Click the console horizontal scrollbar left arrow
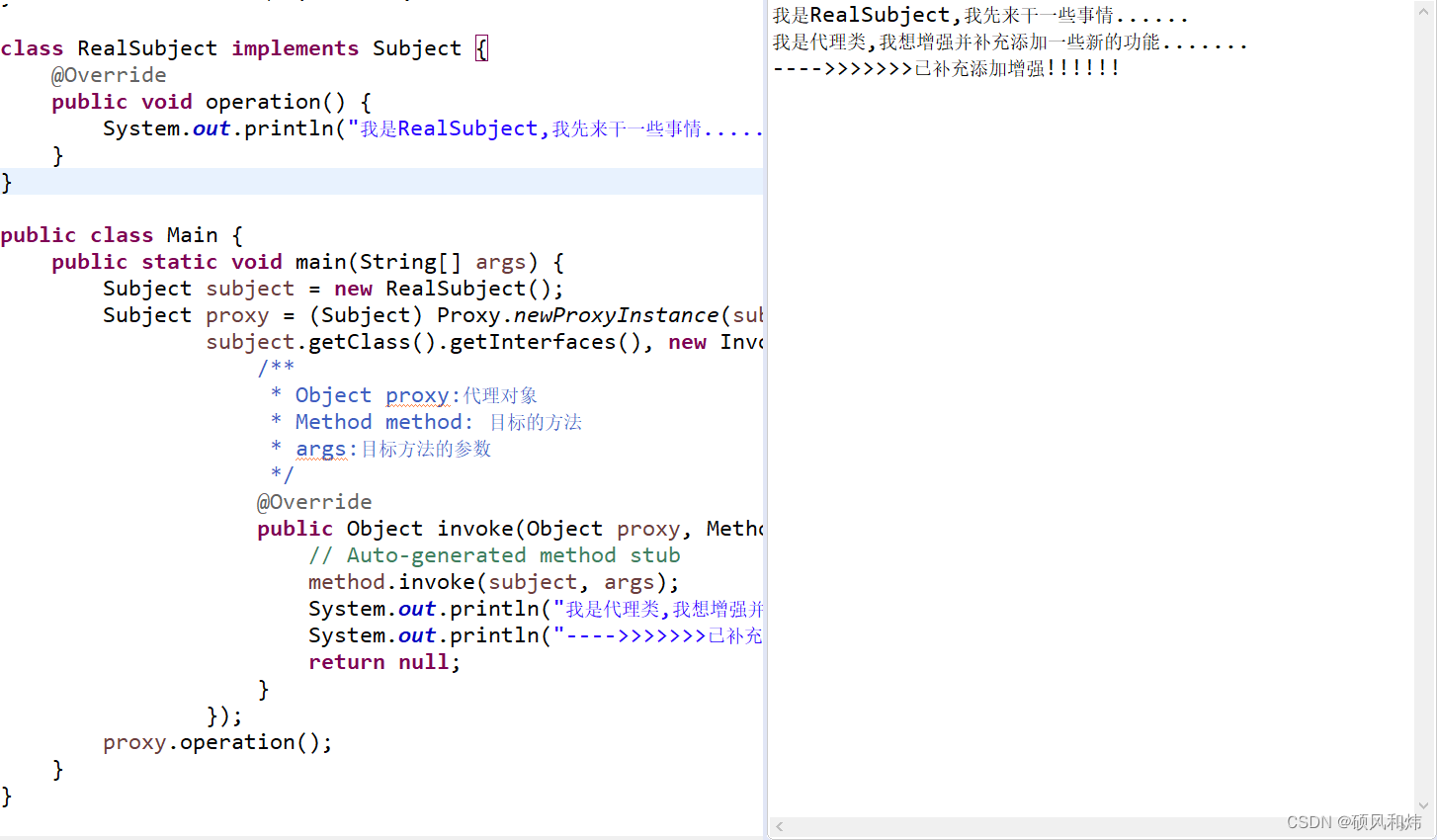This screenshot has width=1437, height=840. point(779,826)
